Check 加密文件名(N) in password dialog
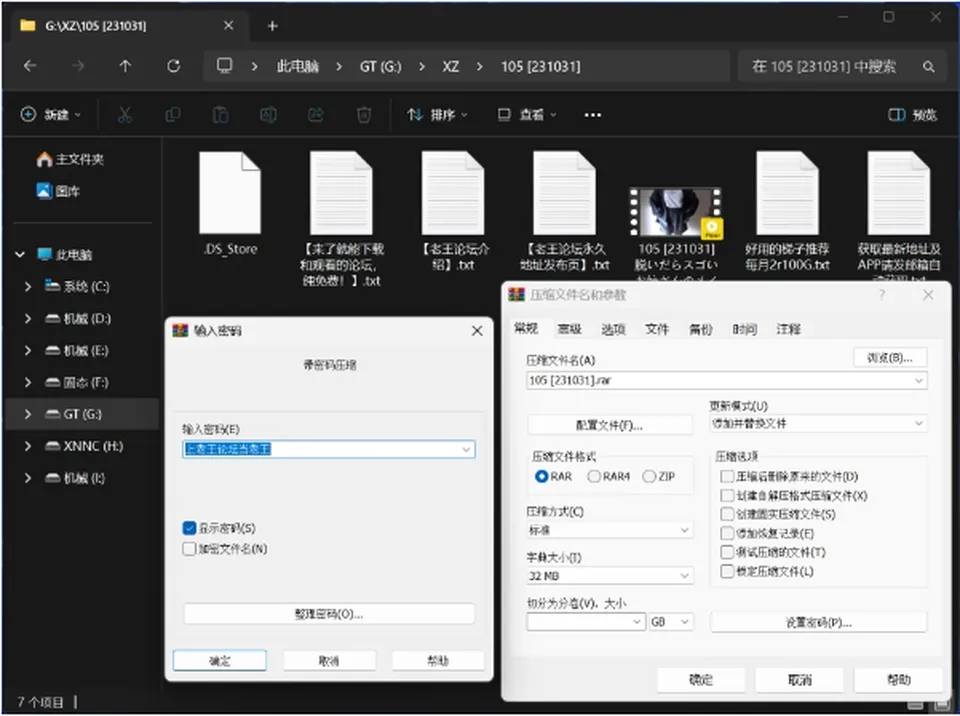 189,549
